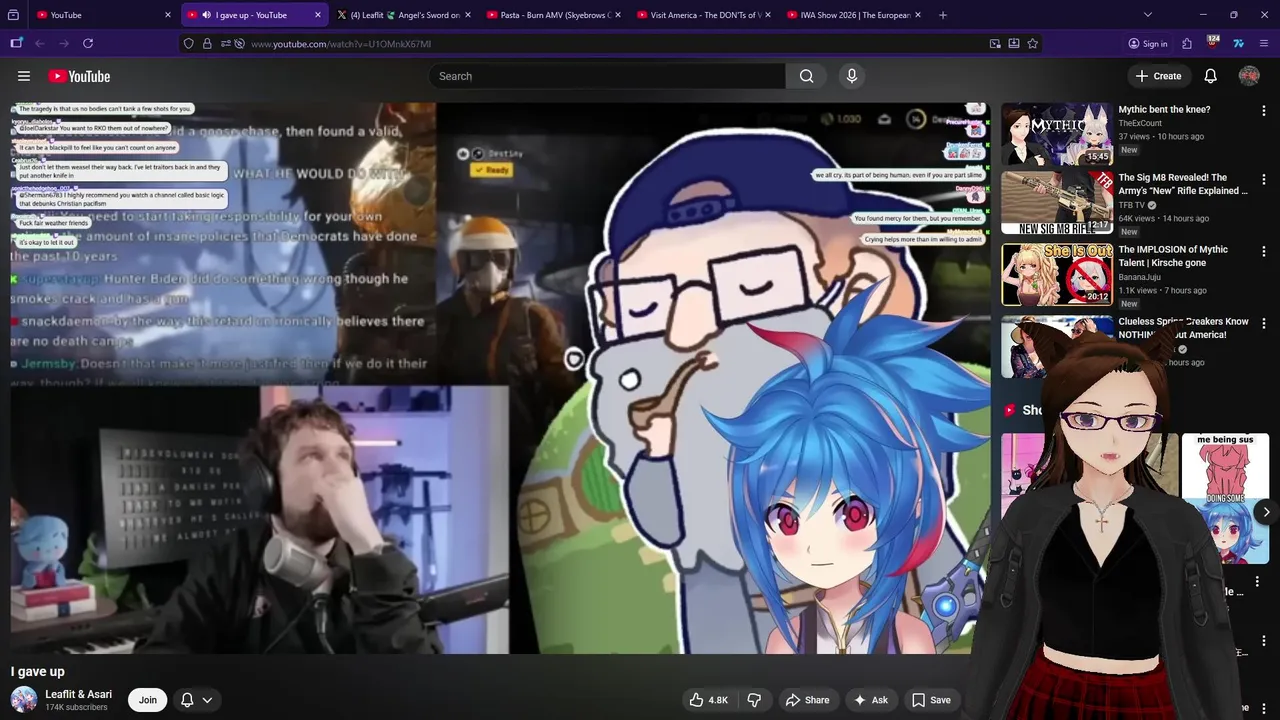Viewport: 1280px width, 720px height.
Task: Open the Leaflit & Asari channel avatar
Action: pyautogui.click(x=24, y=700)
